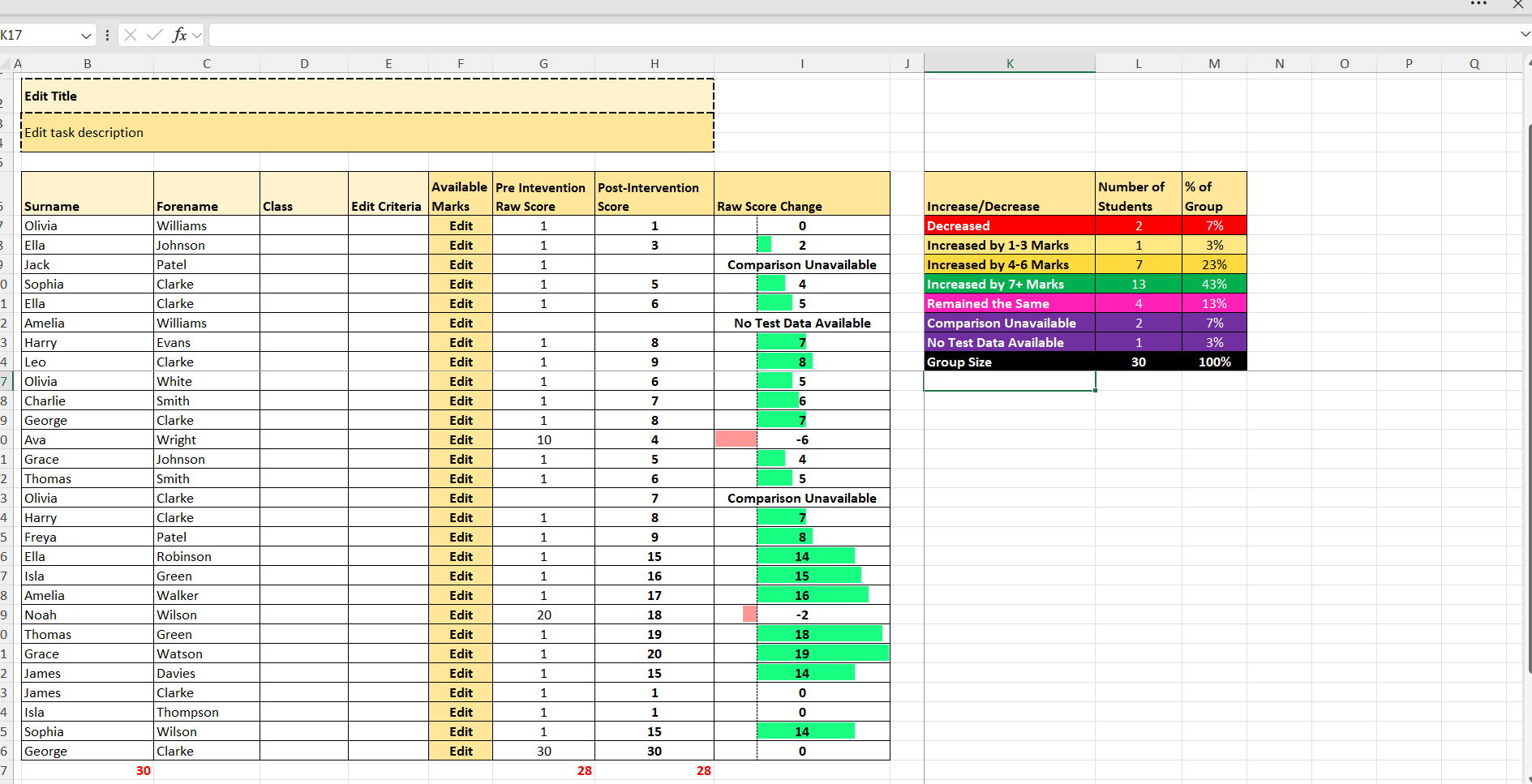The width and height of the screenshot is (1532, 784).
Task: Select the column H header
Action: 654,64
